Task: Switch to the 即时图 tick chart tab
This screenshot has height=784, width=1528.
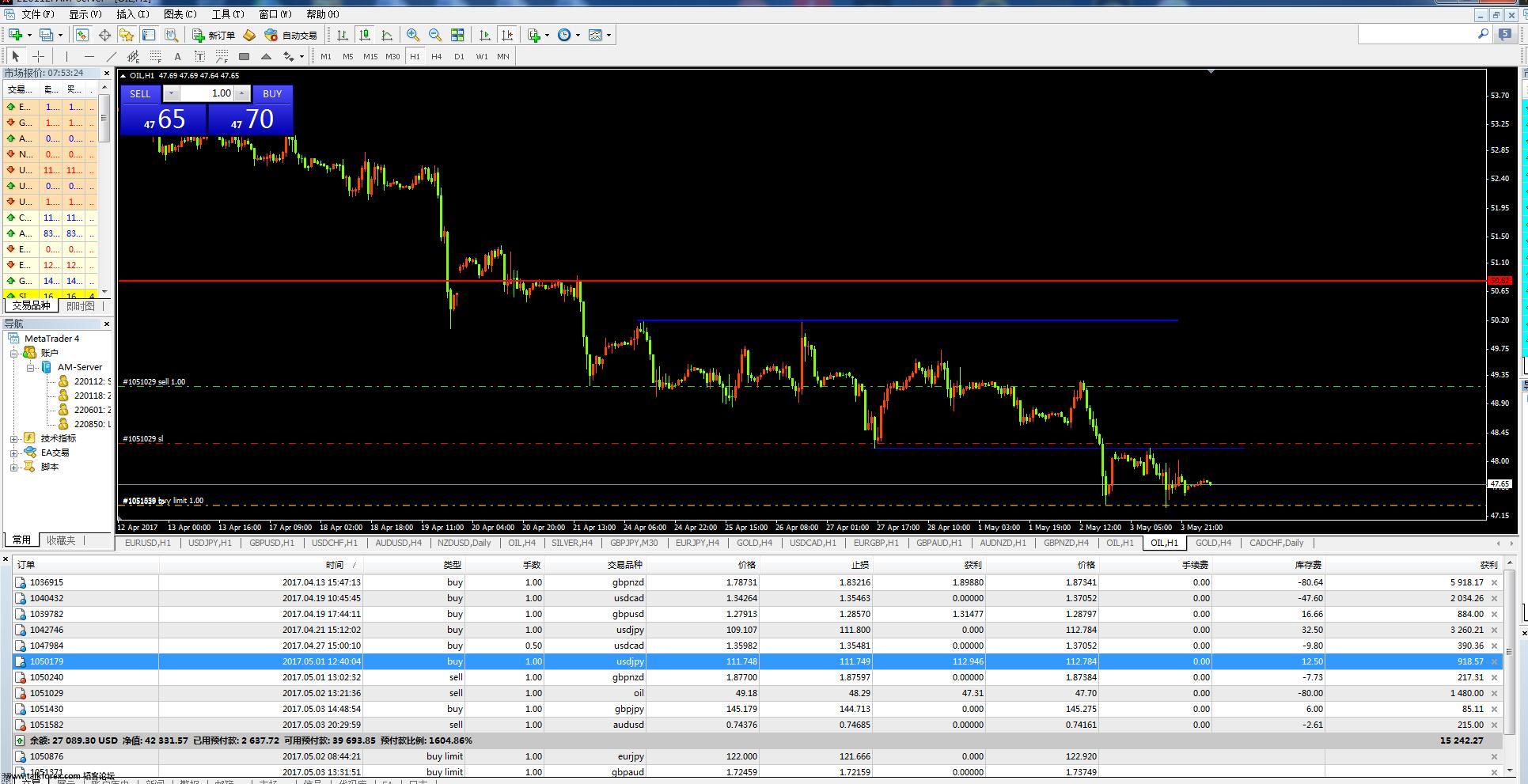Action: click(x=80, y=306)
